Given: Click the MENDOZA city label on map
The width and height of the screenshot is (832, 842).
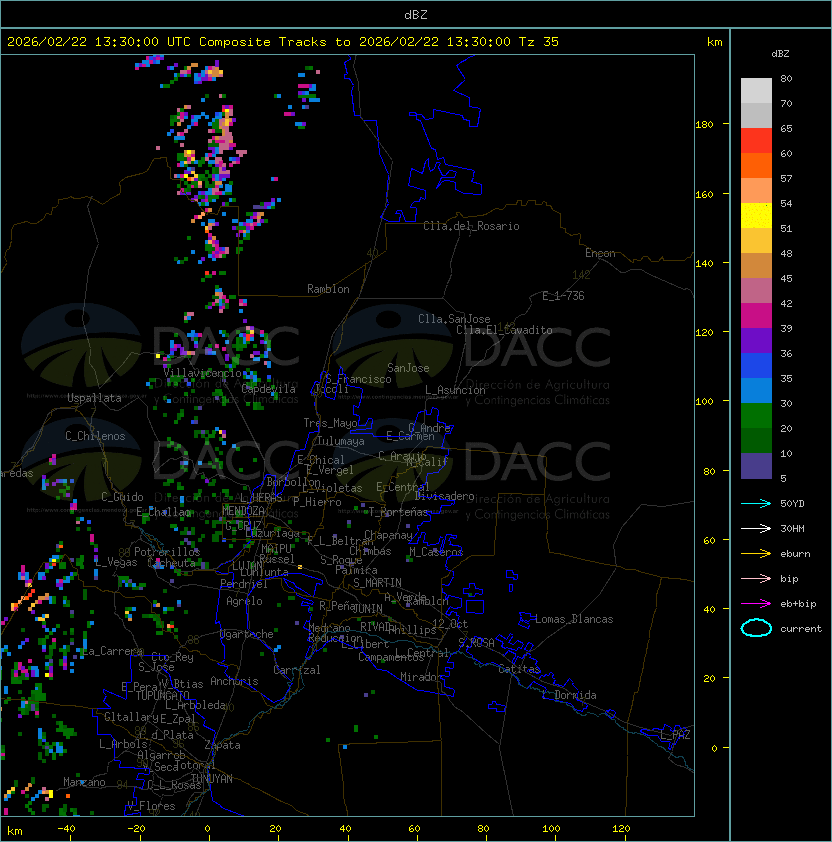Looking at the screenshot, I should 243,511.
